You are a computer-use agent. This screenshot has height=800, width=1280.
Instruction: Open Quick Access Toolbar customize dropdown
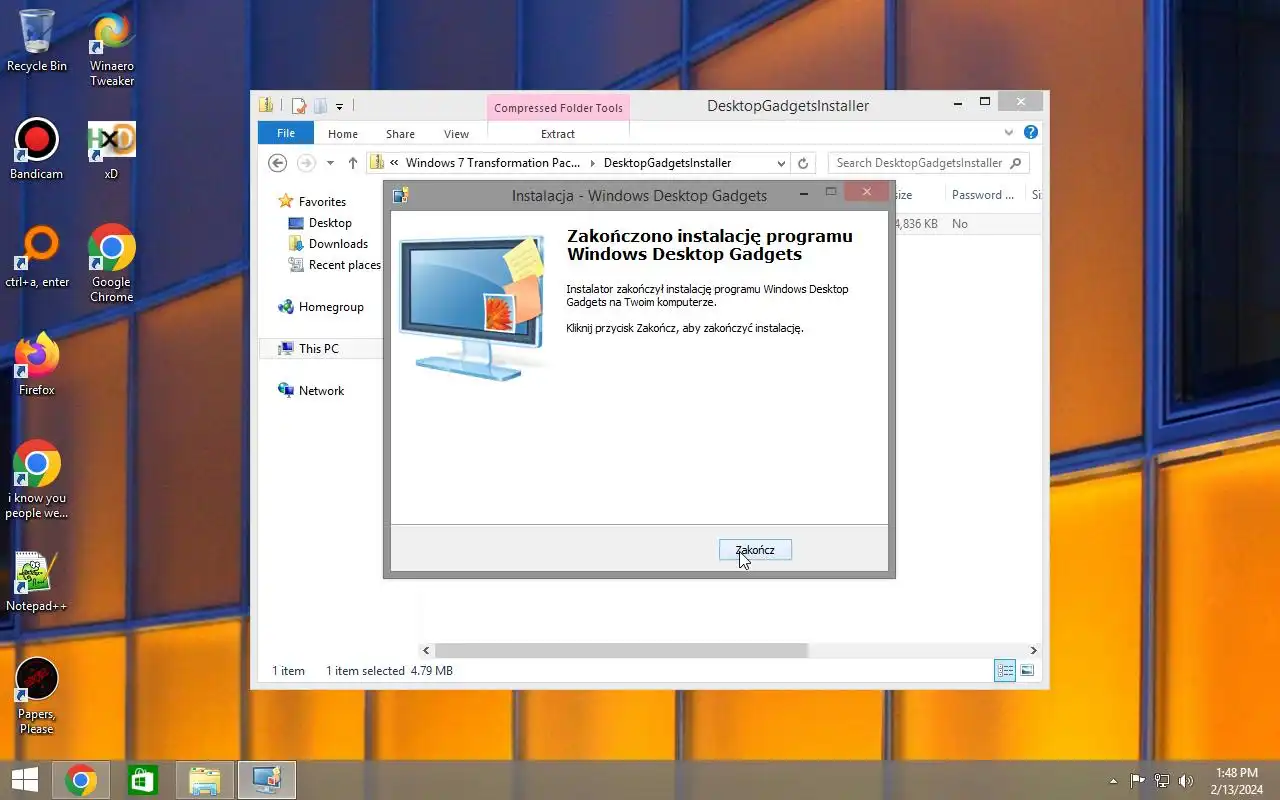tap(340, 106)
